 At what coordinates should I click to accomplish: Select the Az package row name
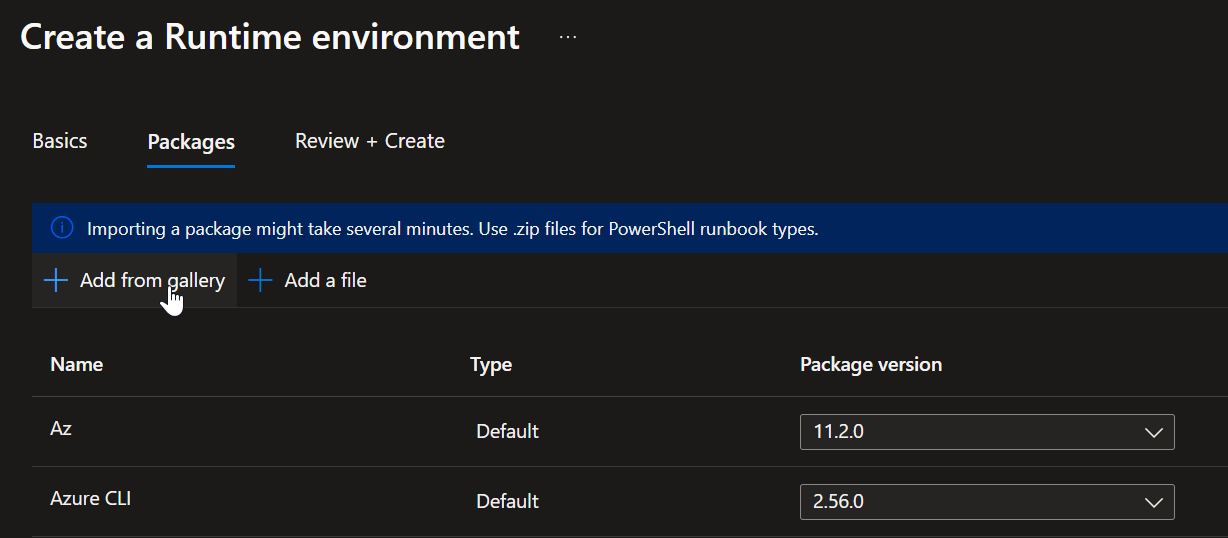tap(61, 428)
